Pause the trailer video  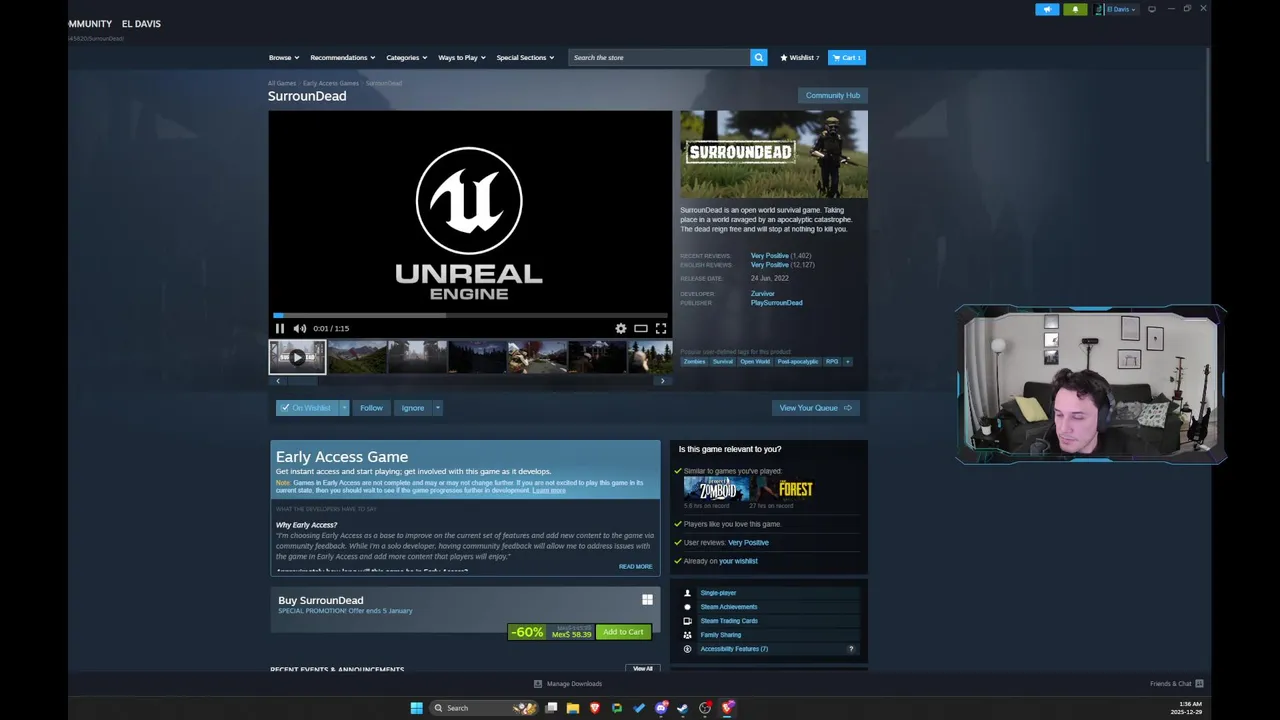pos(280,328)
